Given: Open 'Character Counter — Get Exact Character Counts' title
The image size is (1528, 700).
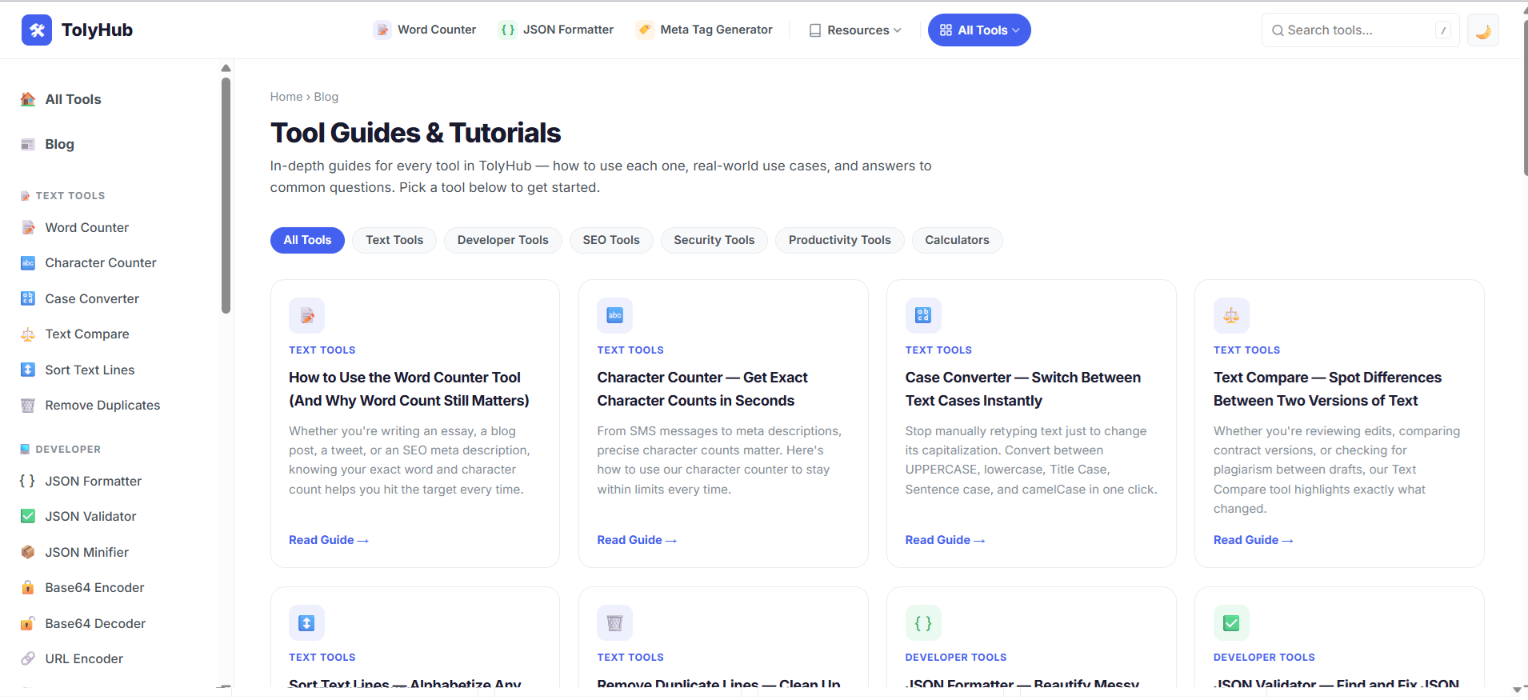Looking at the screenshot, I should [702, 389].
